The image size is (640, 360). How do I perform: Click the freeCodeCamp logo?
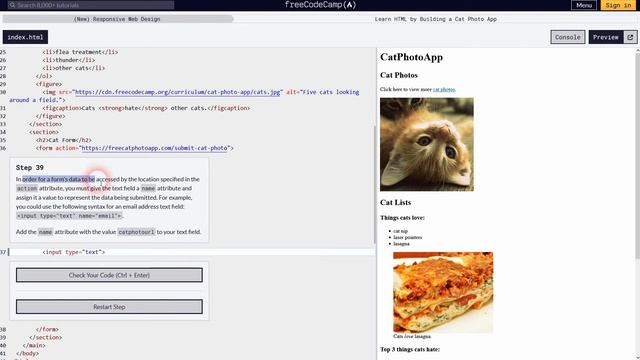tap(320, 5)
